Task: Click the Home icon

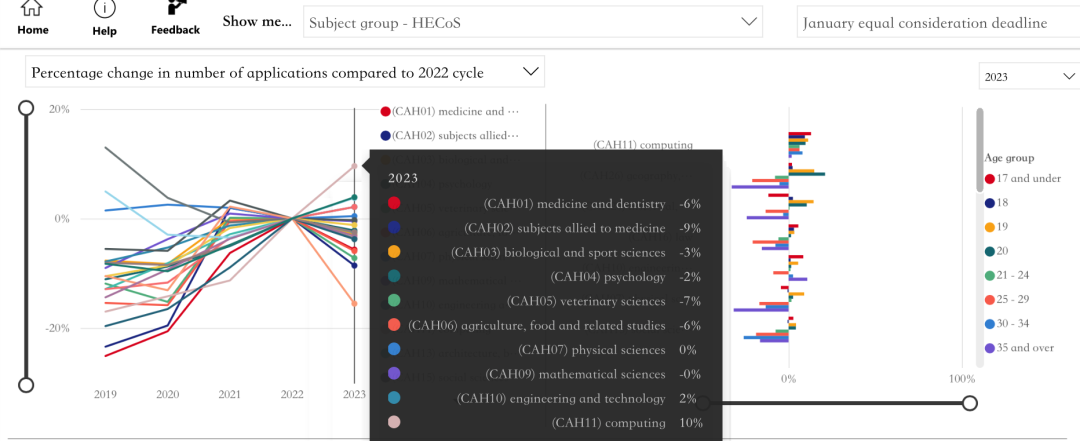Action: [x=32, y=10]
